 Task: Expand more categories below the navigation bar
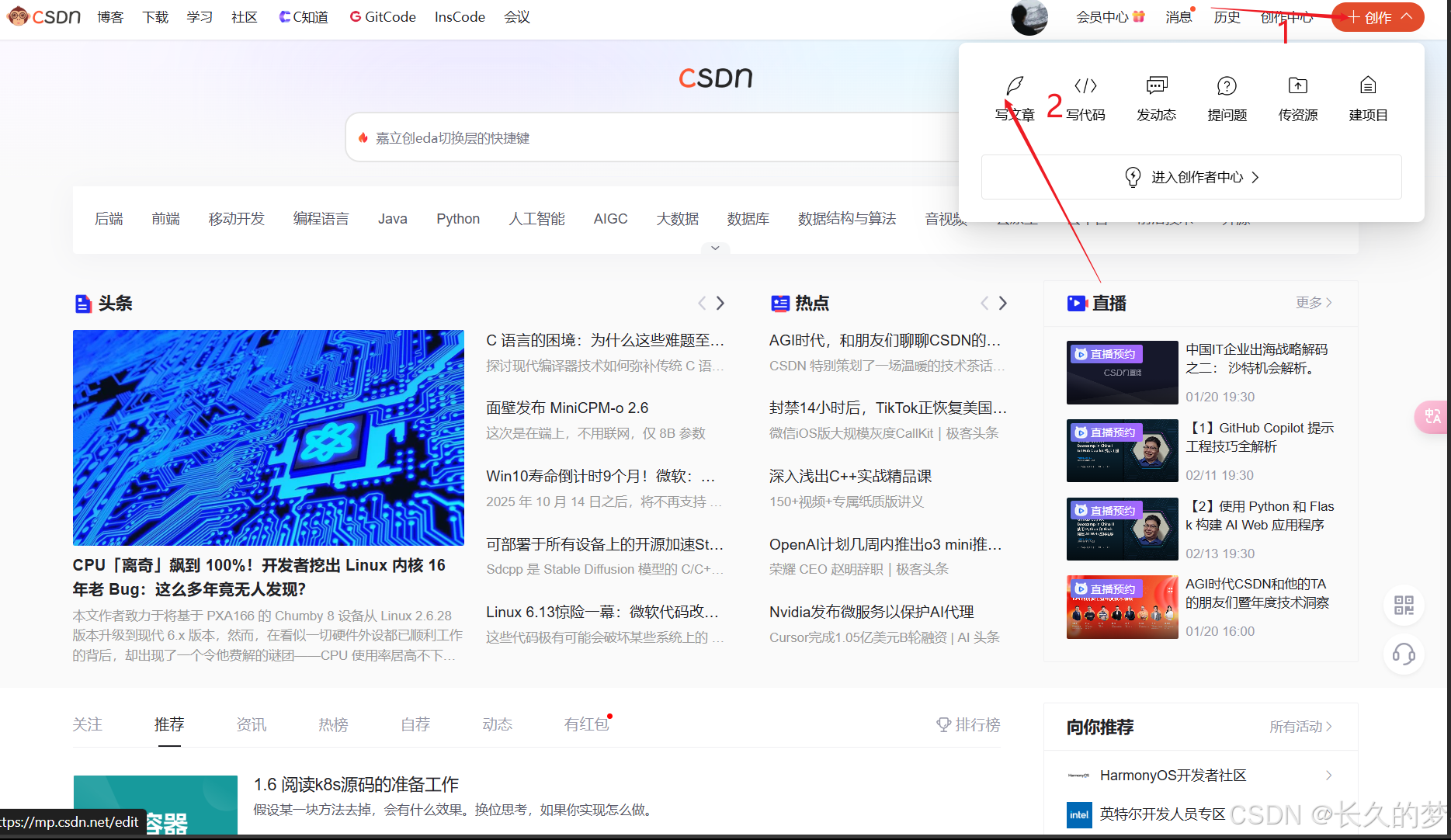(x=715, y=248)
